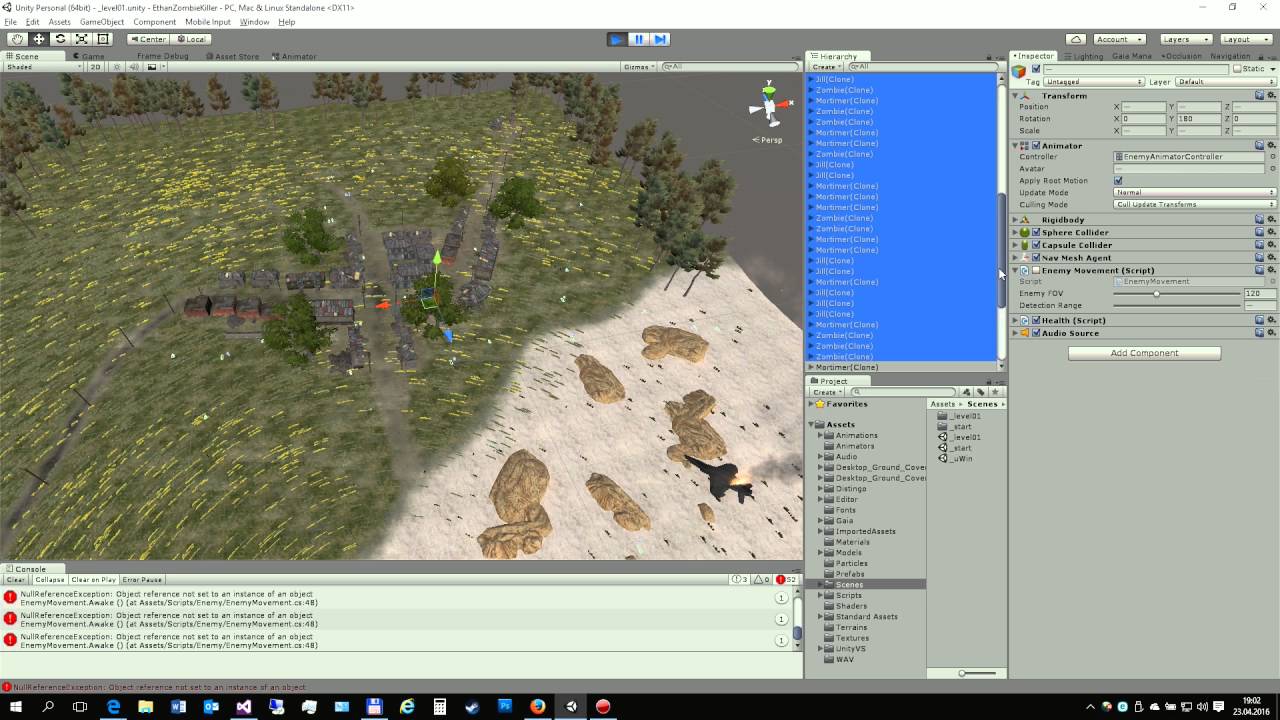Screen dimensions: 1280x720
Task: Disable Capsule Collider component checkbox
Action: click(x=1036, y=245)
